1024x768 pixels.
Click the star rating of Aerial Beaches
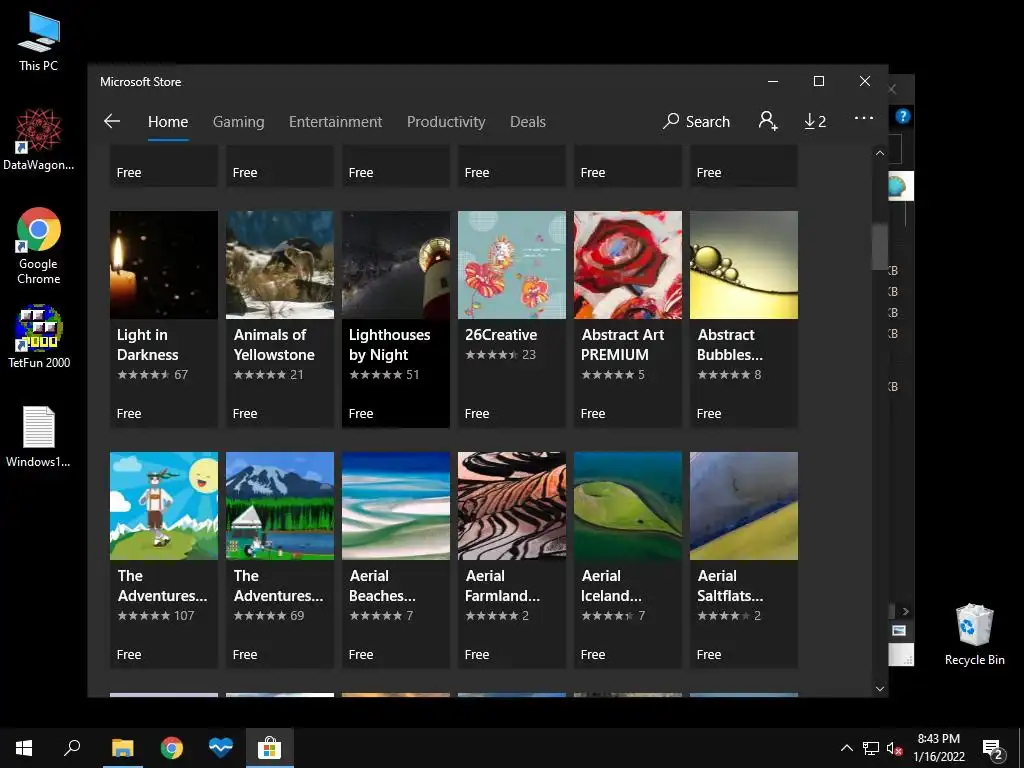[x=376, y=616]
